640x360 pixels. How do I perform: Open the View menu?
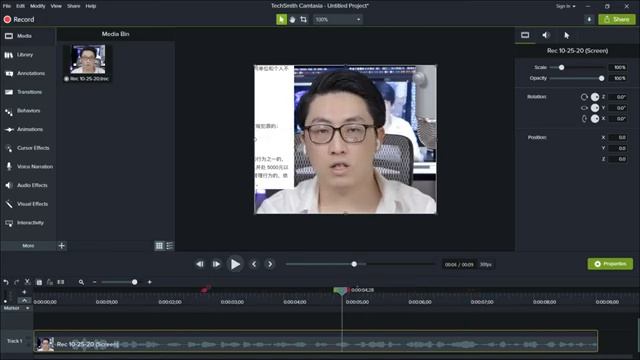tap(56, 6)
